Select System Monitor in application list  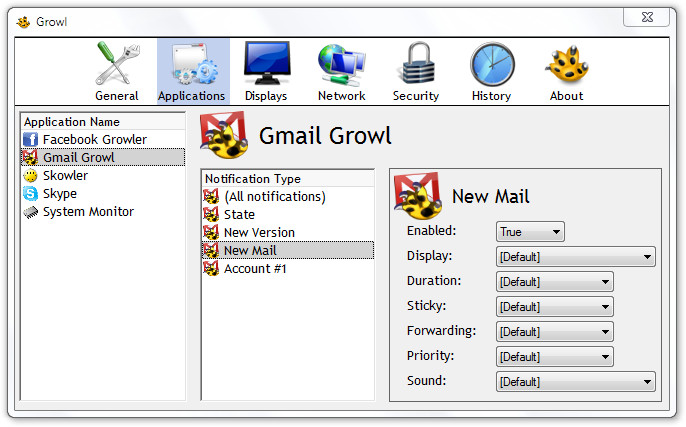click(103, 212)
